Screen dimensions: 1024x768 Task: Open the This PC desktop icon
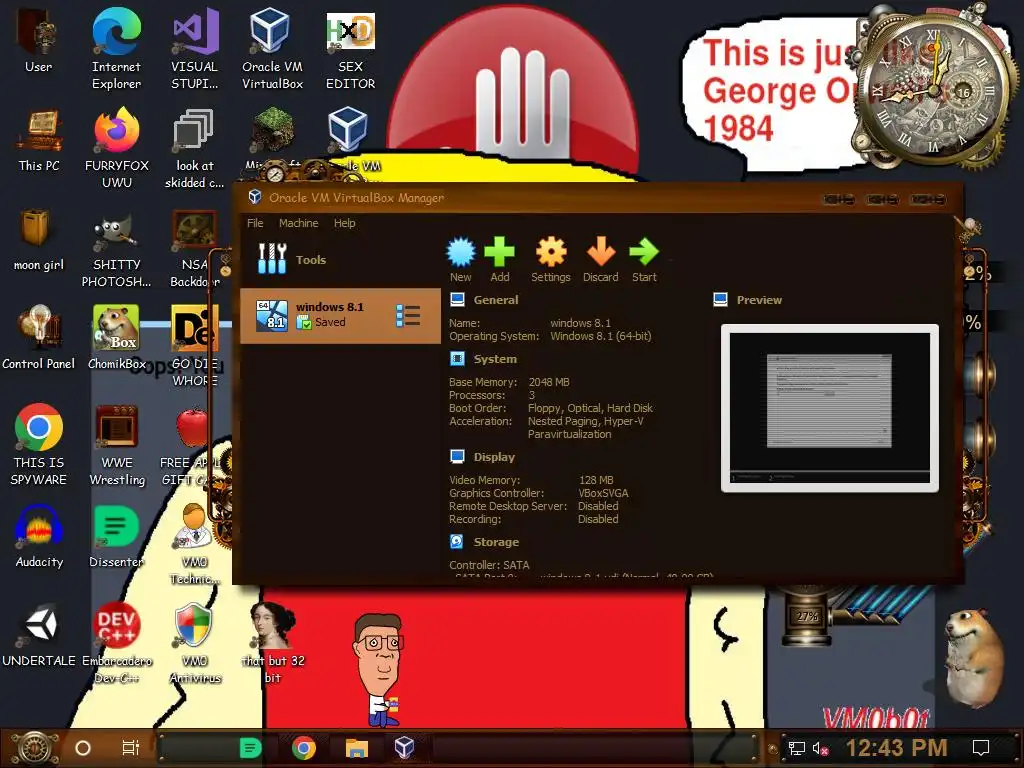tap(39, 140)
